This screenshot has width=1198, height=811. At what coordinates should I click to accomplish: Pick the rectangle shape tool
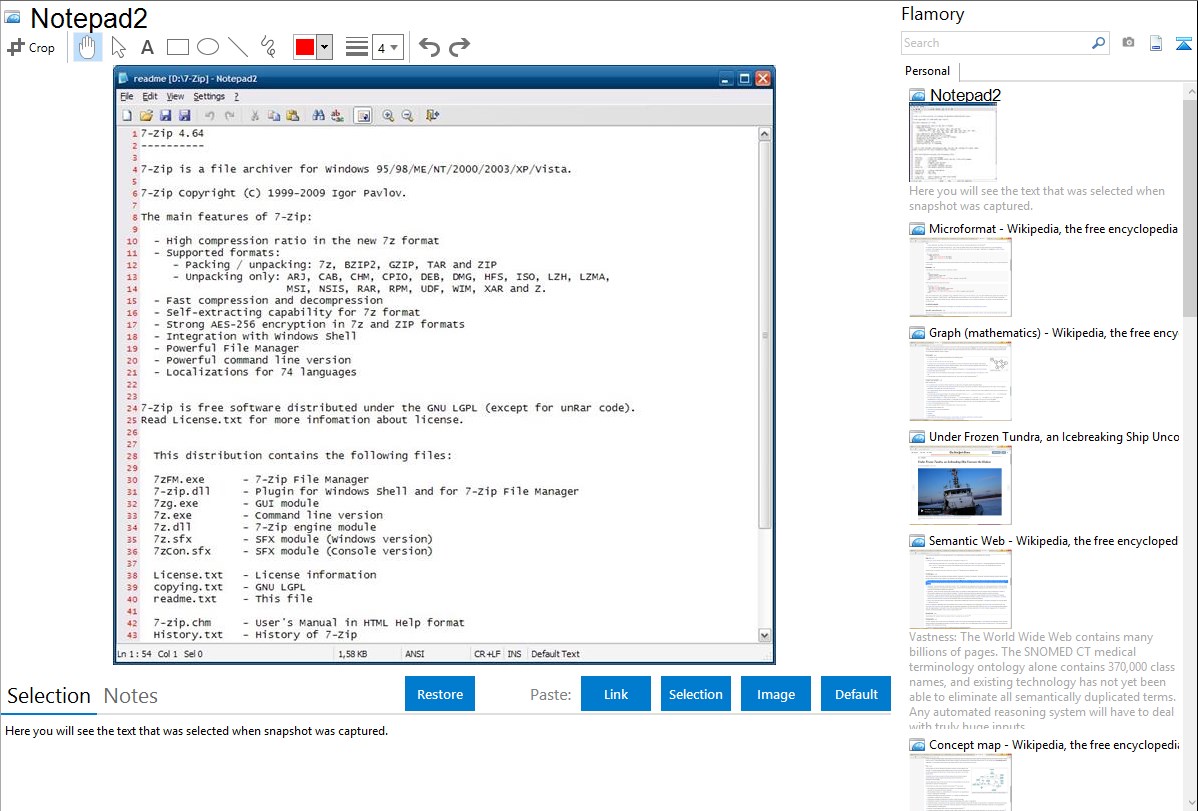coord(178,47)
